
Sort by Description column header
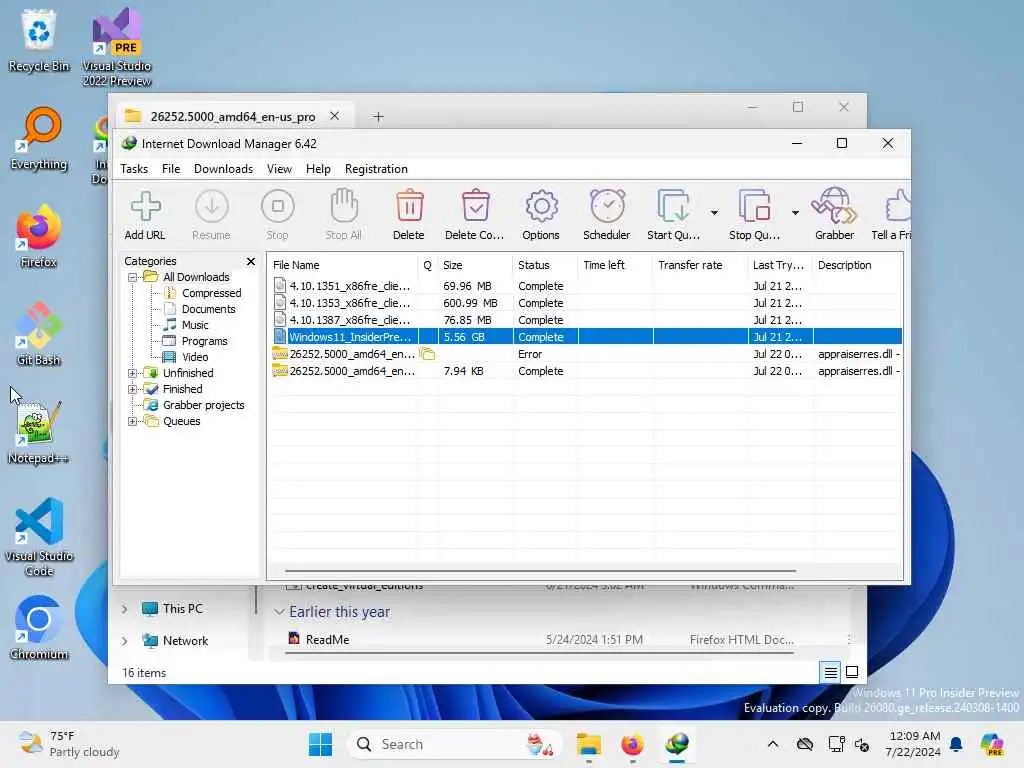(x=857, y=265)
